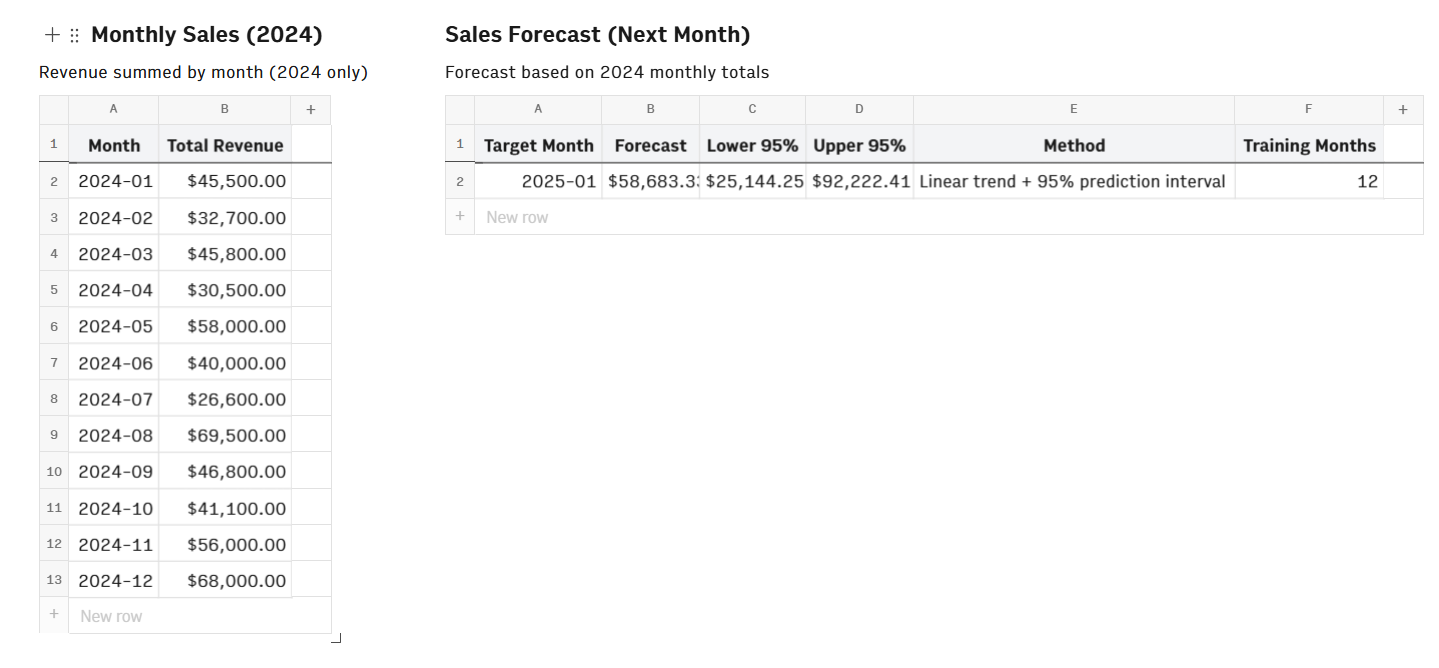The width and height of the screenshot is (1439, 668).
Task: Select column header E in the Forecast table
Action: pyautogui.click(x=1073, y=109)
